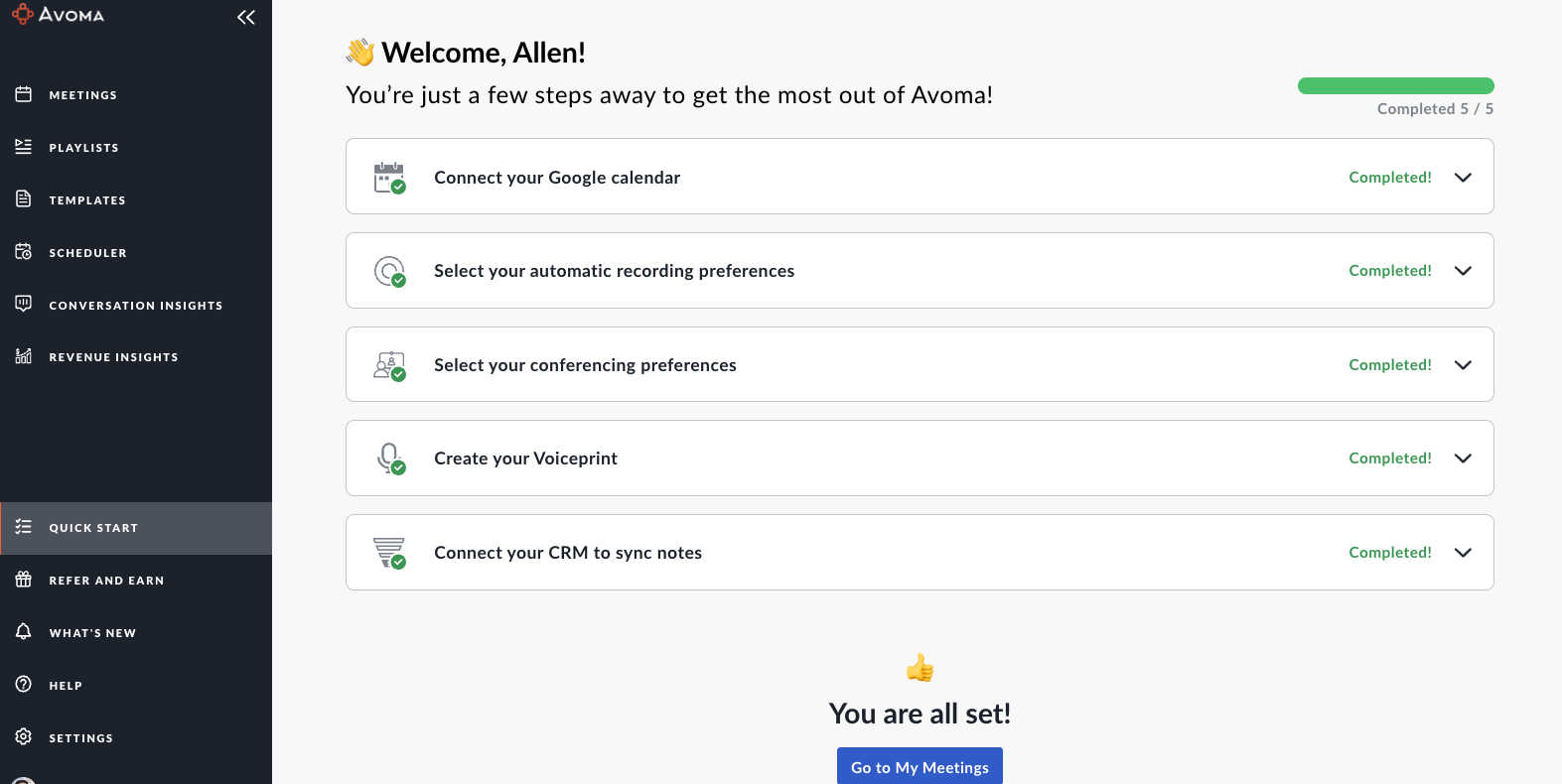Expand Connect your Google calendar step
Screen dimensions: 1562x784
(1463, 178)
